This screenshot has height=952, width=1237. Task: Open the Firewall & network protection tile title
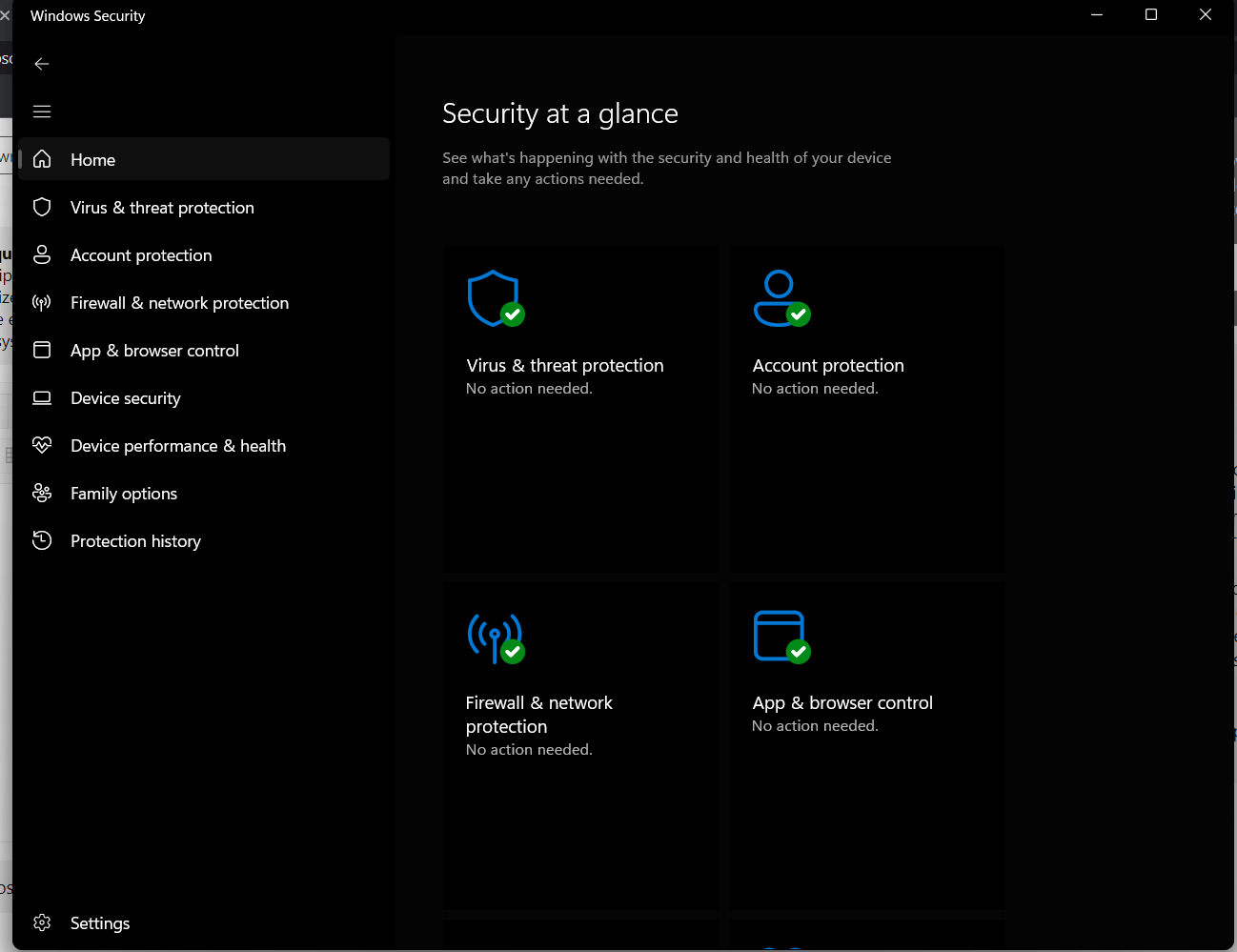tap(539, 715)
